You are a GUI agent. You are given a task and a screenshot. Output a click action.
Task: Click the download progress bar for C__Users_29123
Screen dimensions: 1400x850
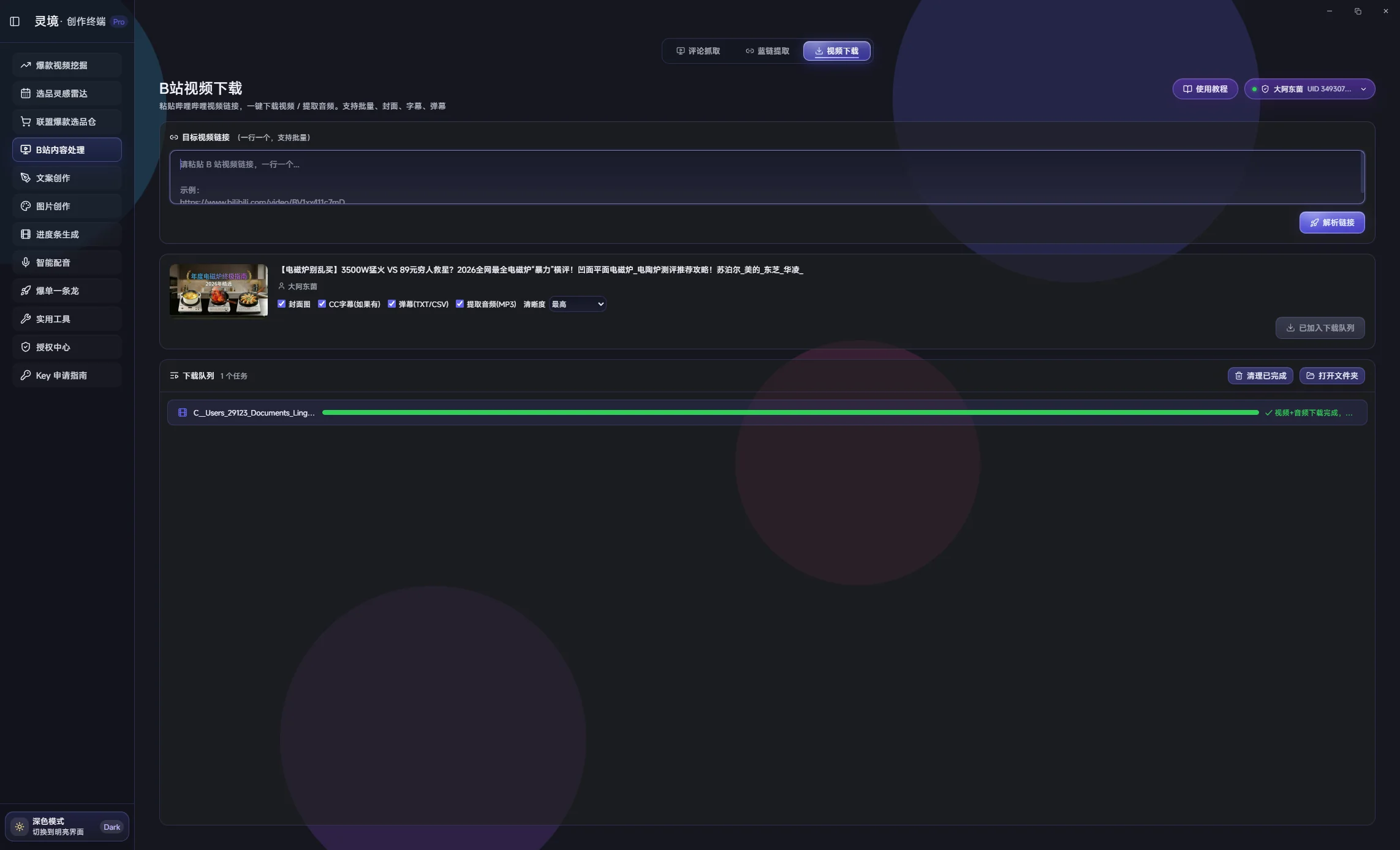[790, 412]
